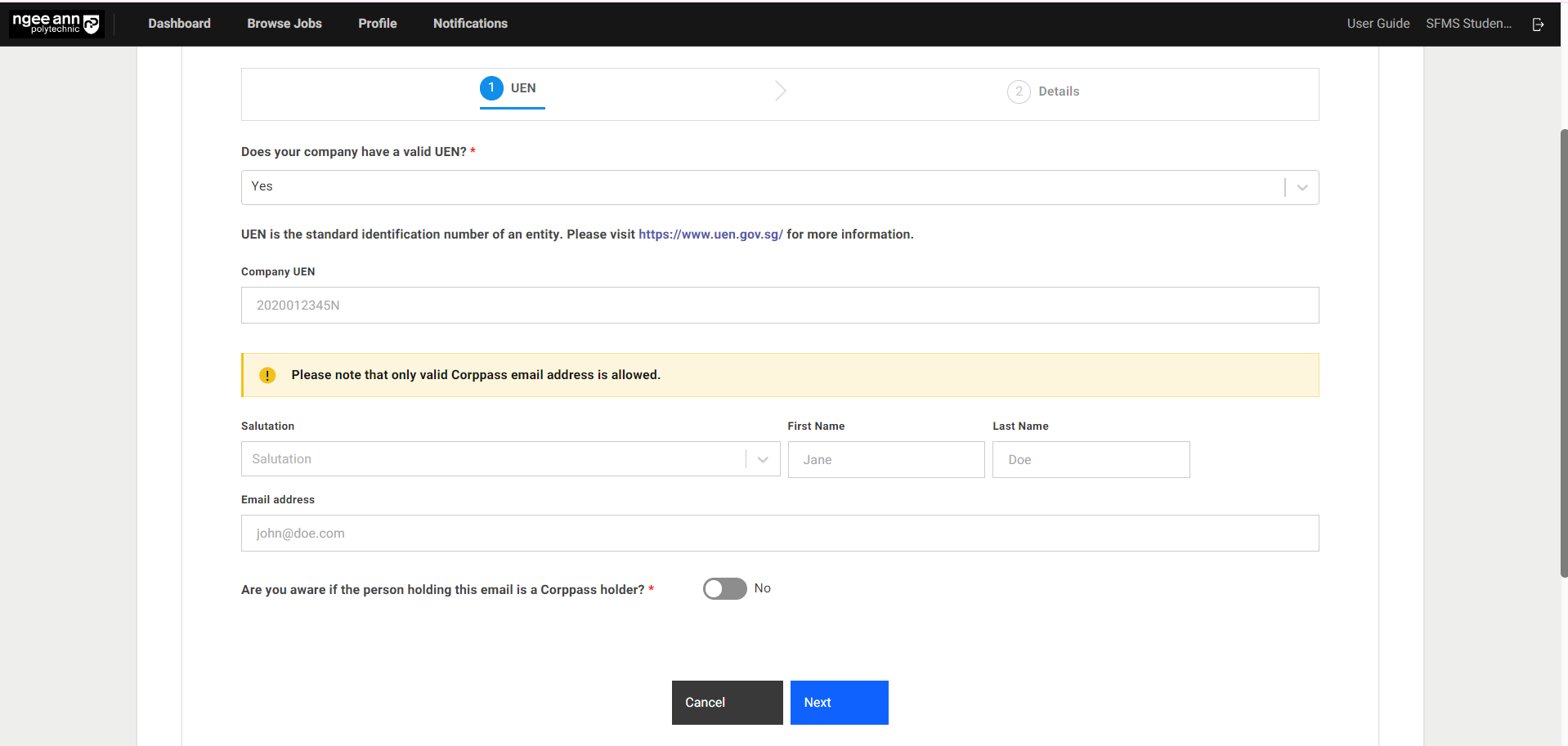Viewport: 1568px width, 746px height.
Task: Click the logout icon in top bar
Action: coord(1538,25)
